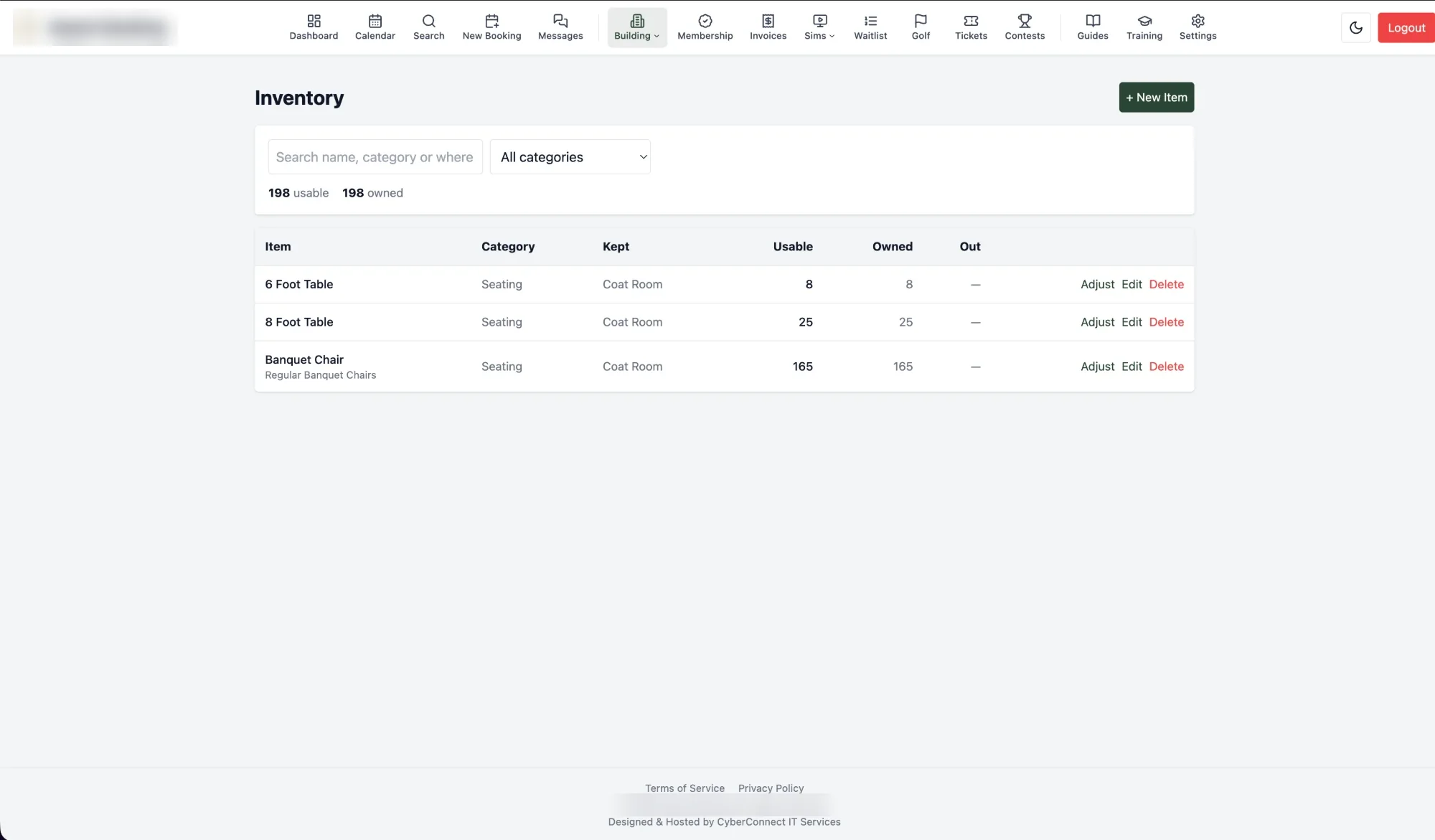This screenshot has height=840, width=1435.
Task: Click the Kept column header
Action: 616,246
